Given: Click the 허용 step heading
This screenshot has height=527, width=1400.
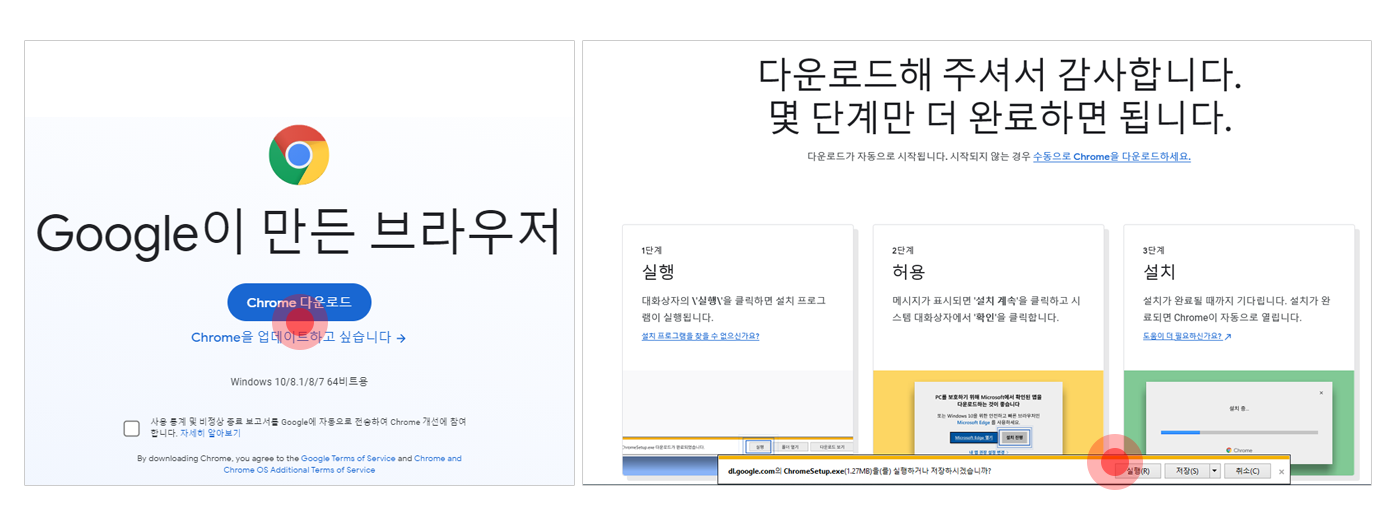Looking at the screenshot, I should 909,271.
